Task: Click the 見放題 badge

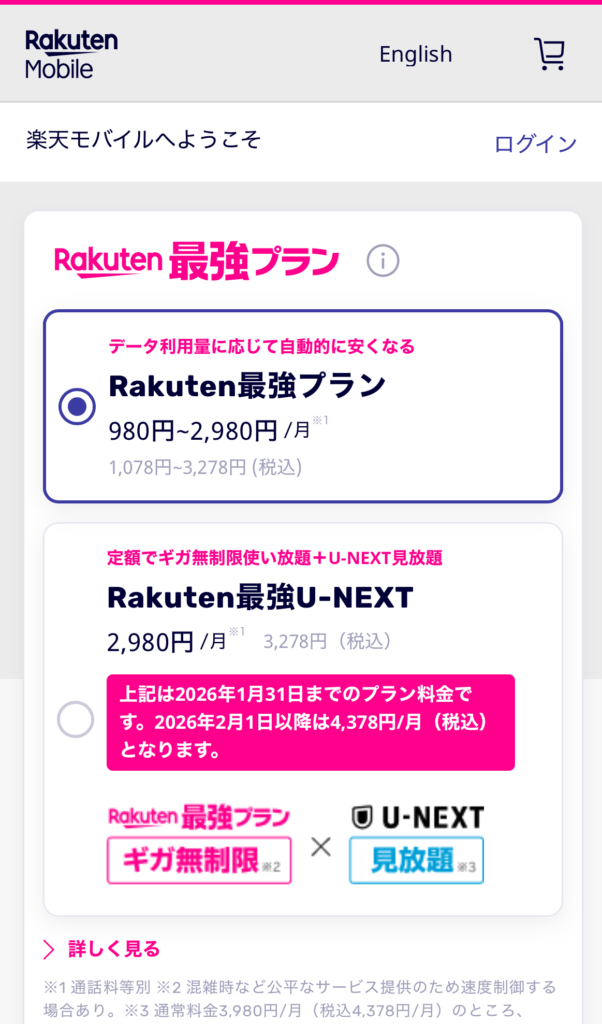Action: [416, 860]
